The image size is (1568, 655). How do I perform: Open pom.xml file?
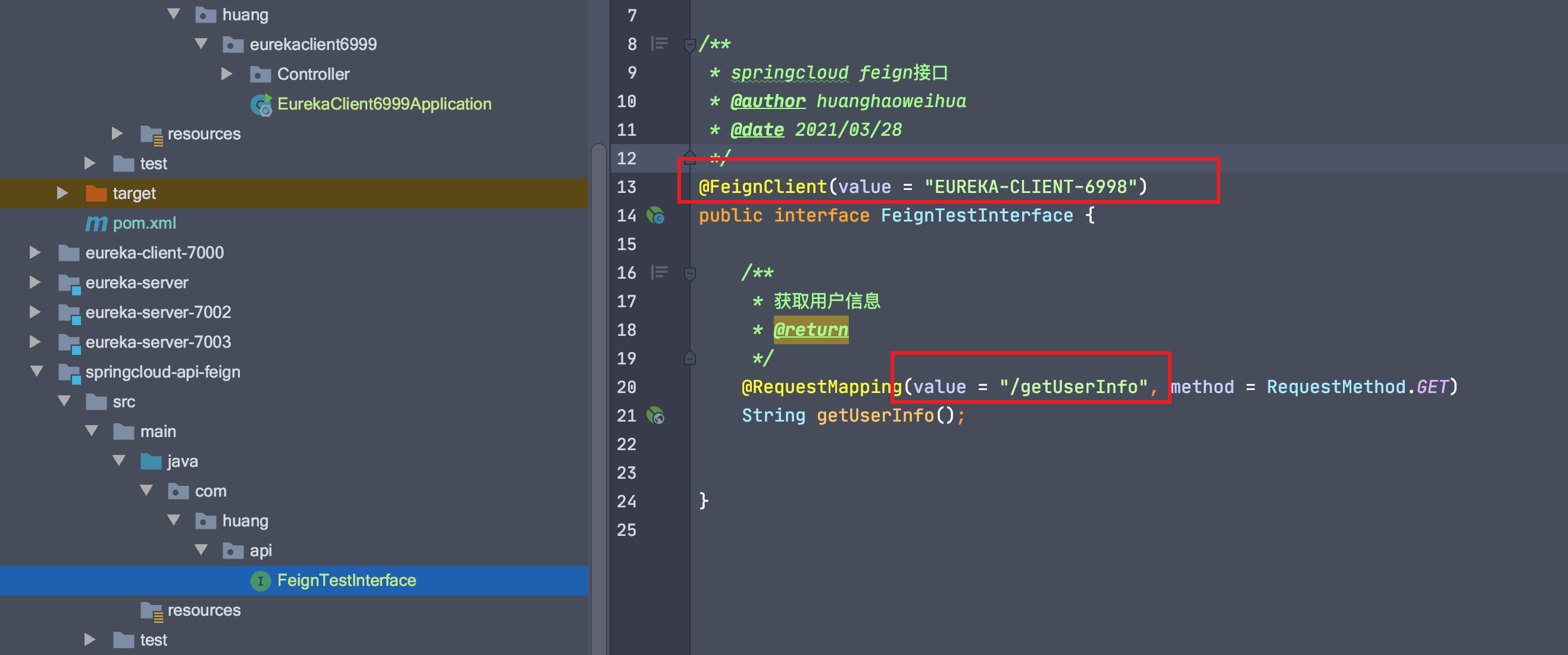144,223
